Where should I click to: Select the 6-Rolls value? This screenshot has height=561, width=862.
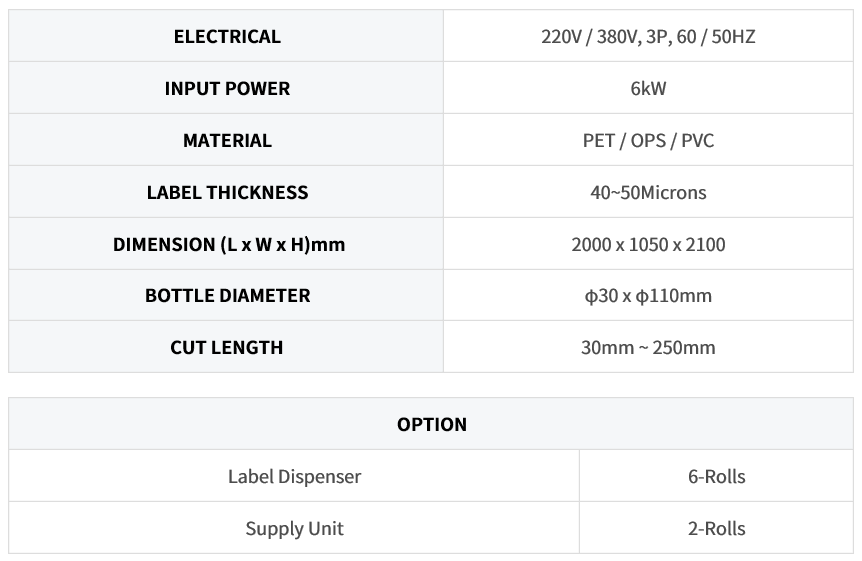click(716, 476)
